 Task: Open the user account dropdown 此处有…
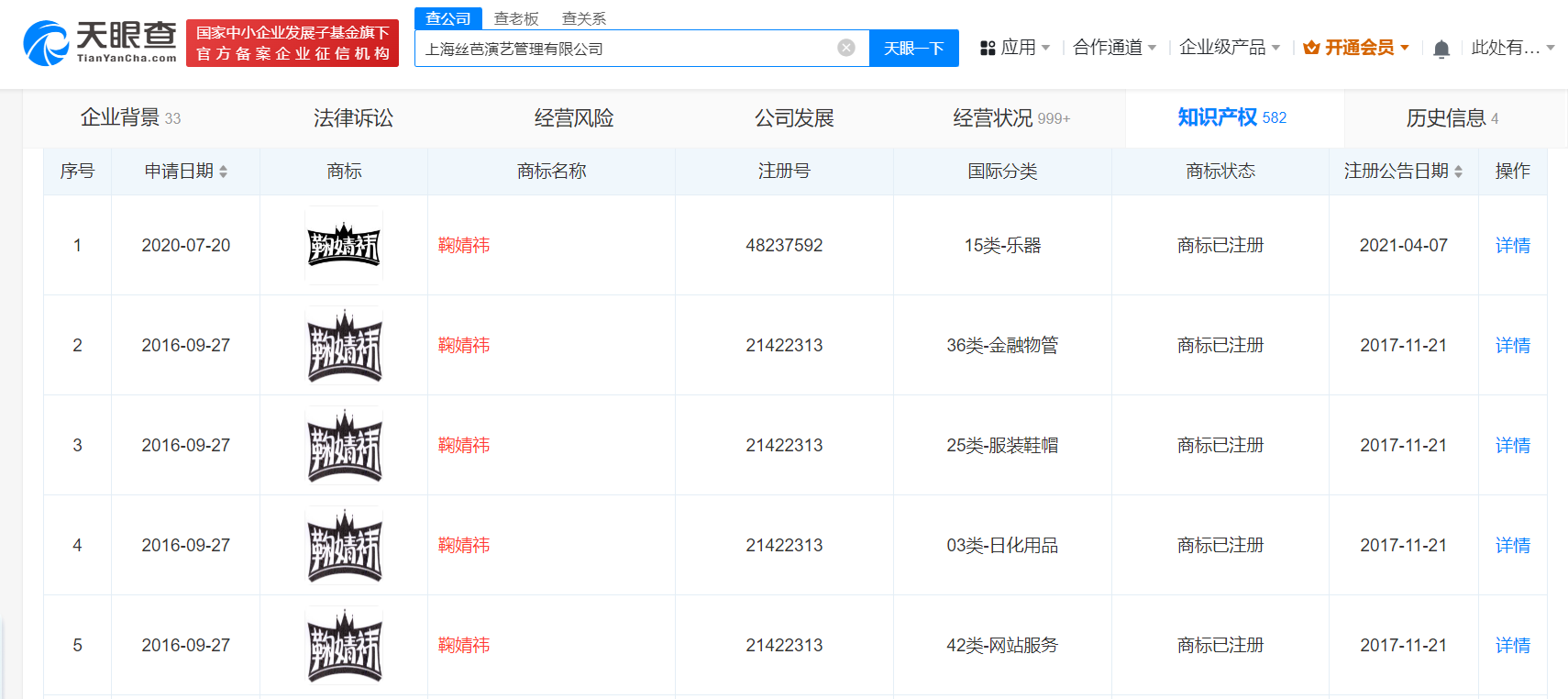1512,48
